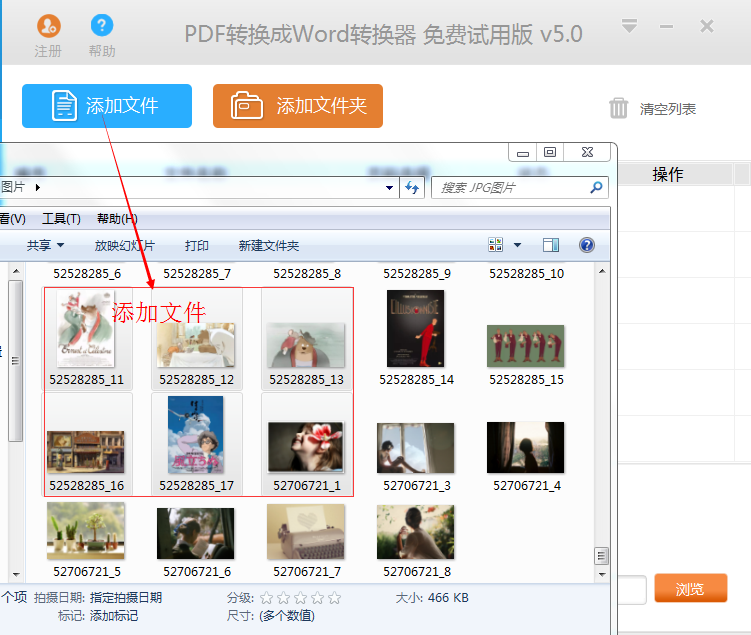This screenshot has width=751, height=635.
Task: Click the file list scrollbar thumb
Action: (602, 556)
